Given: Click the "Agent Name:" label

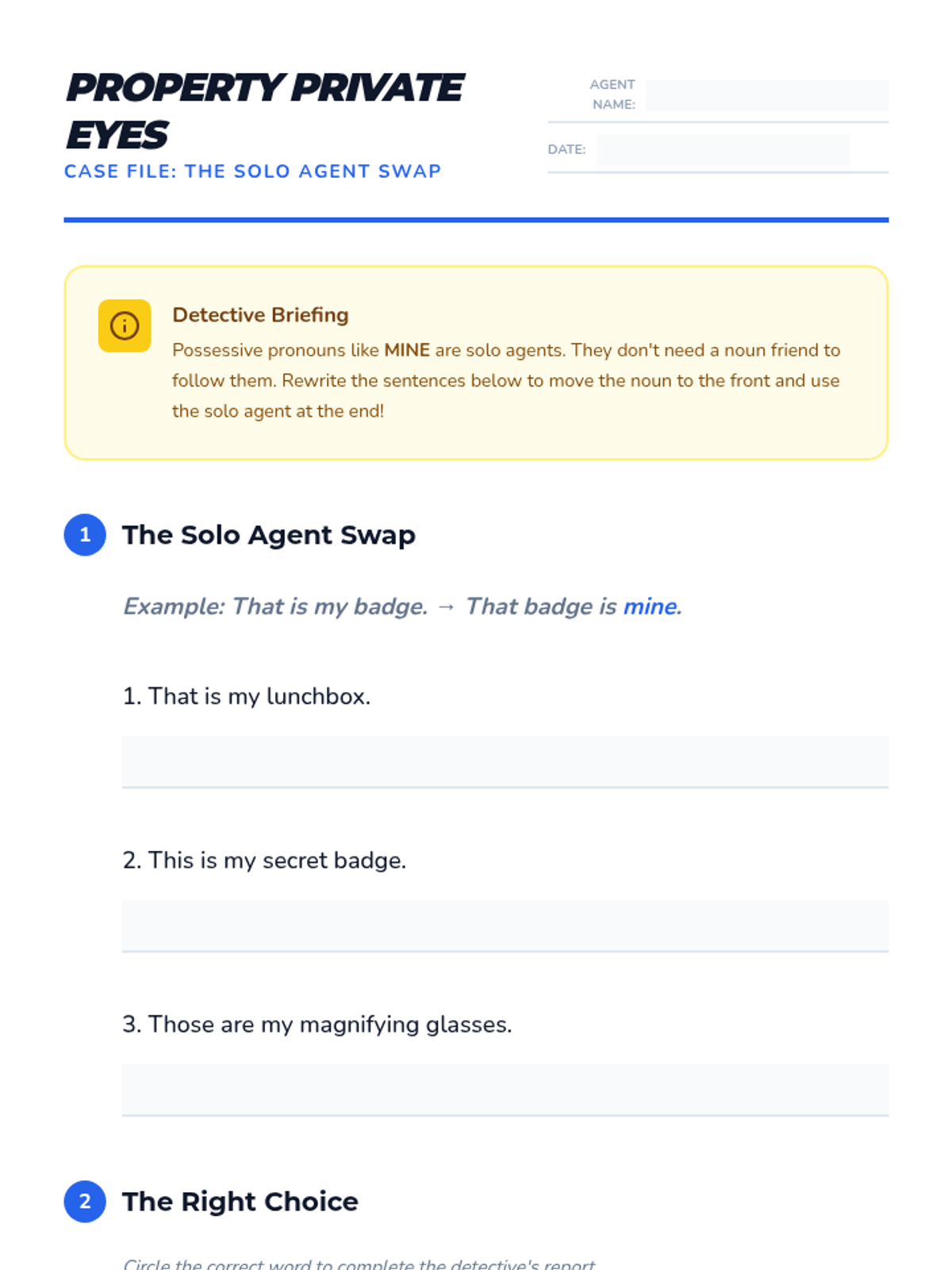Looking at the screenshot, I should click(x=612, y=94).
